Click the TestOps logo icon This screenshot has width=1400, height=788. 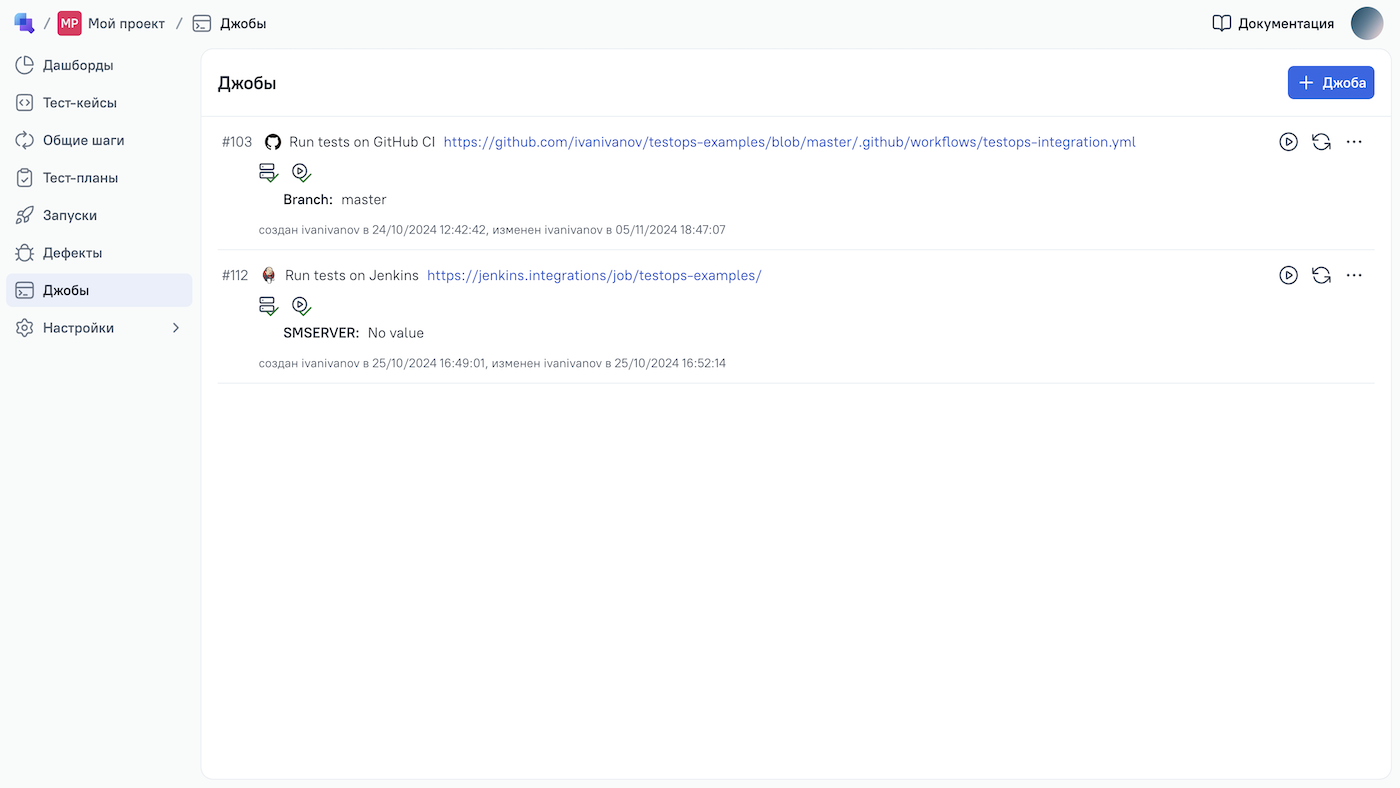[x=23, y=23]
